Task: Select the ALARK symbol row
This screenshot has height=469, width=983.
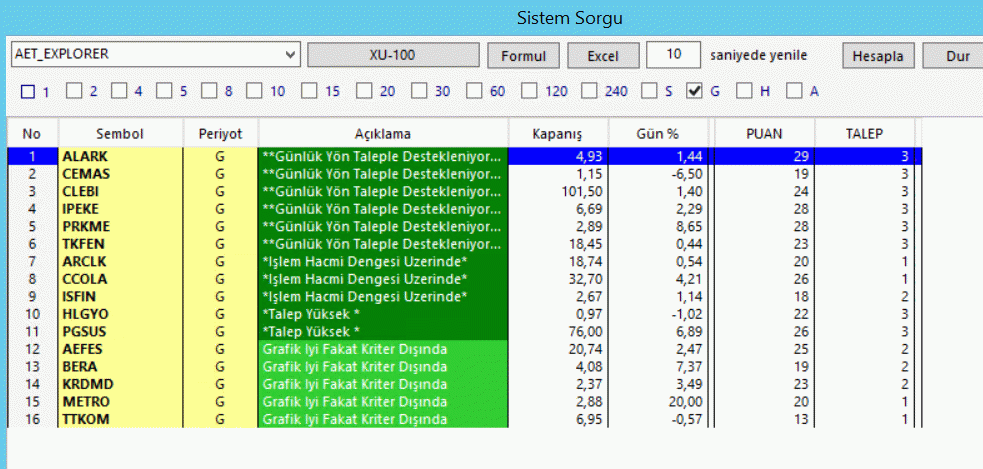Action: [465, 156]
